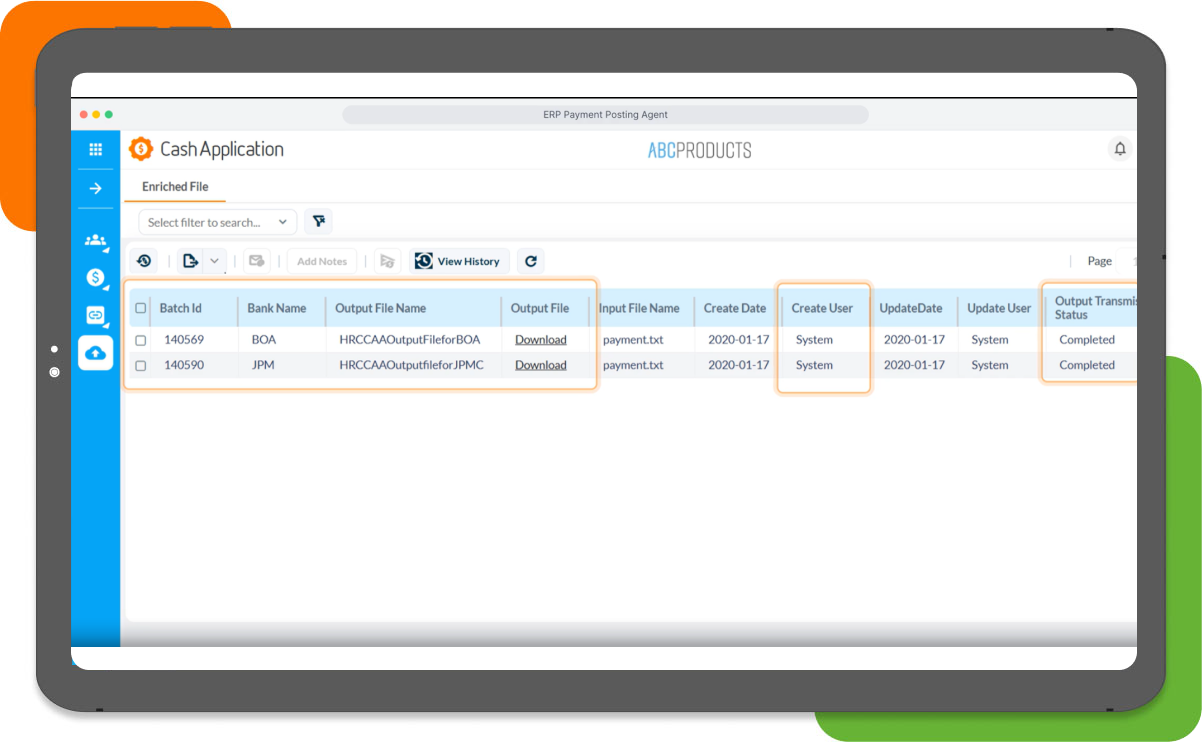The width and height of the screenshot is (1202, 742).
Task: Click the notification bell
Action: 1120,149
